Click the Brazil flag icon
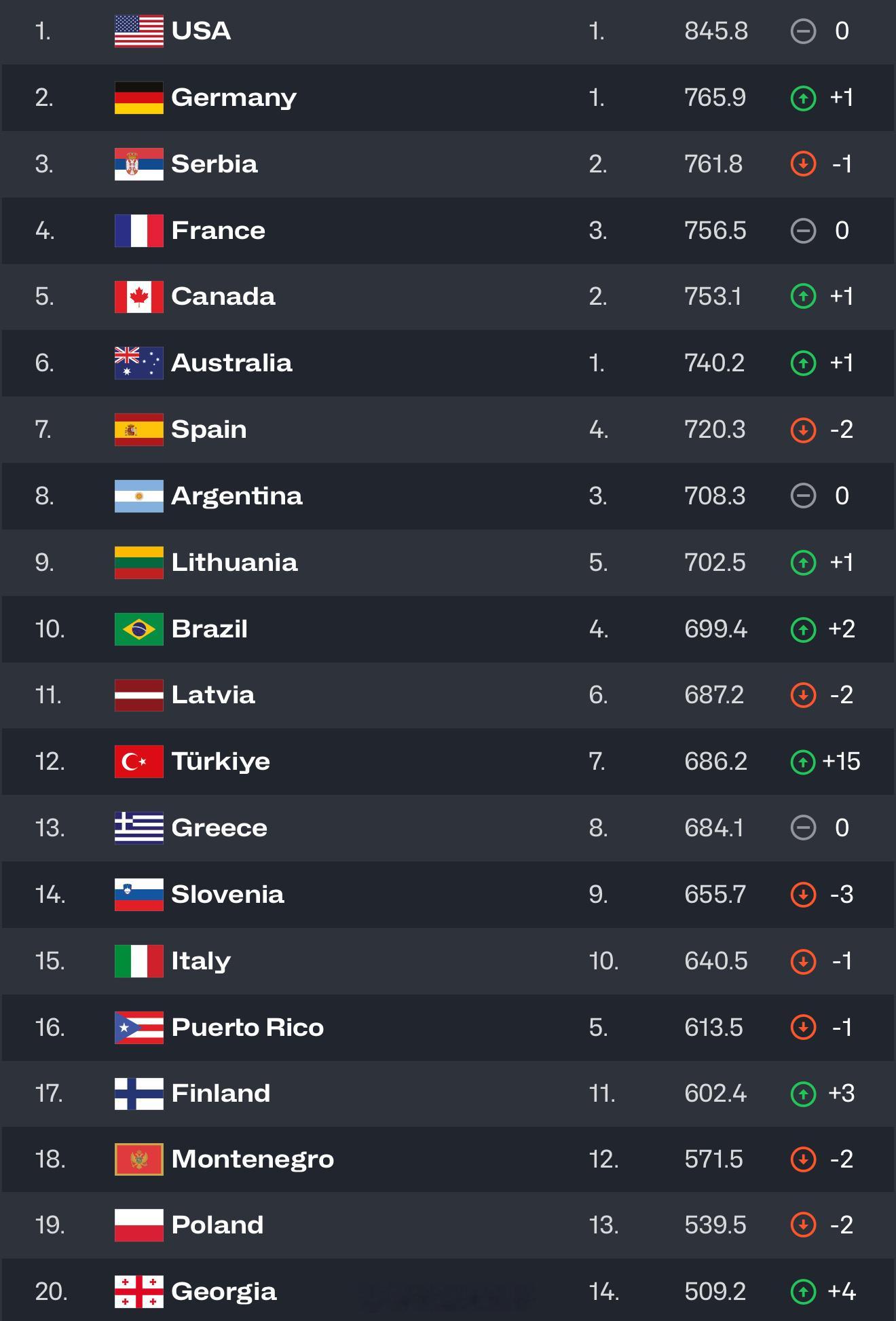Image resolution: width=896 pixels, height=1321 pixels. [138, 629]
